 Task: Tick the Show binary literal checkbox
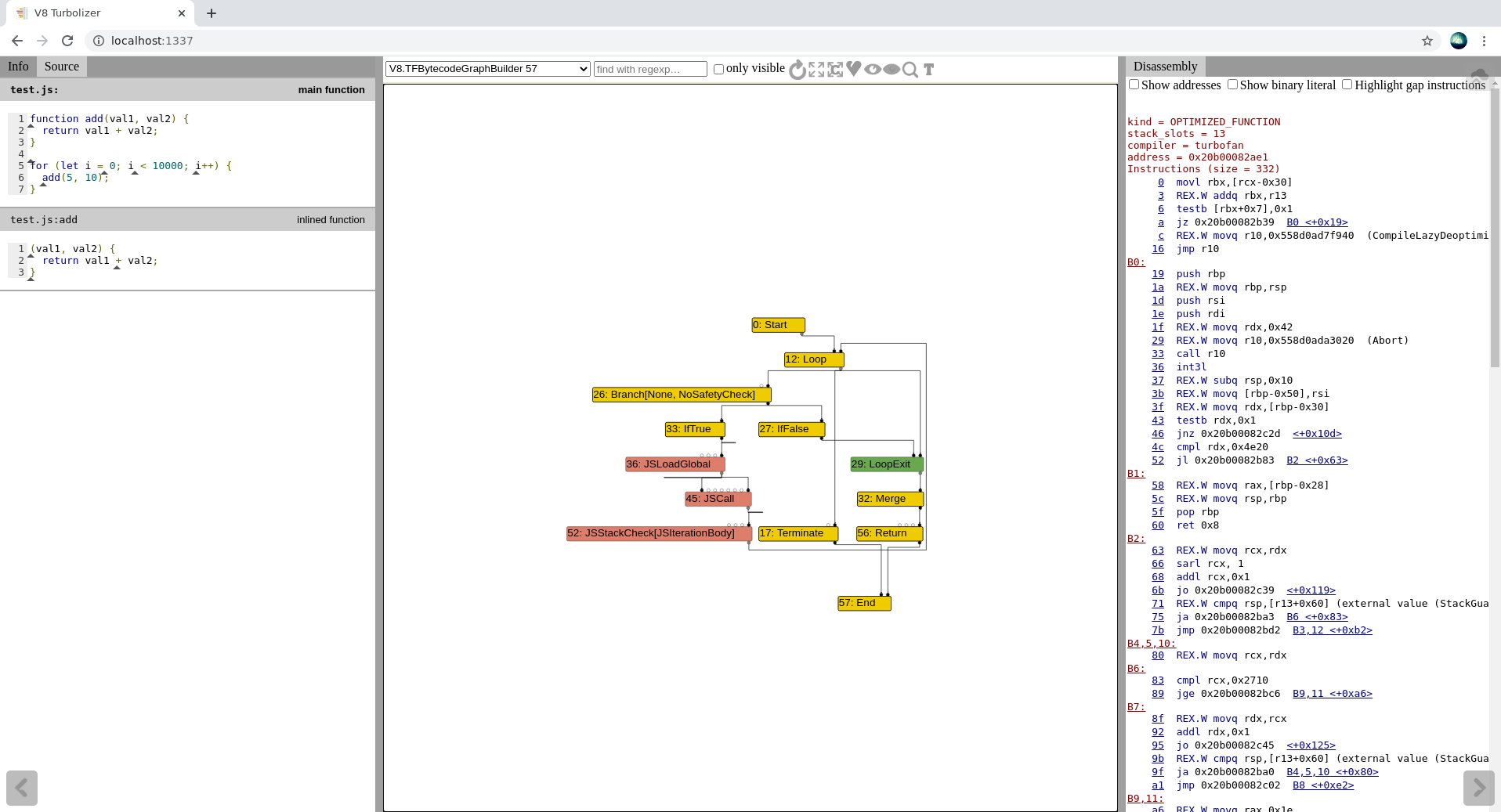point(1232,85)
